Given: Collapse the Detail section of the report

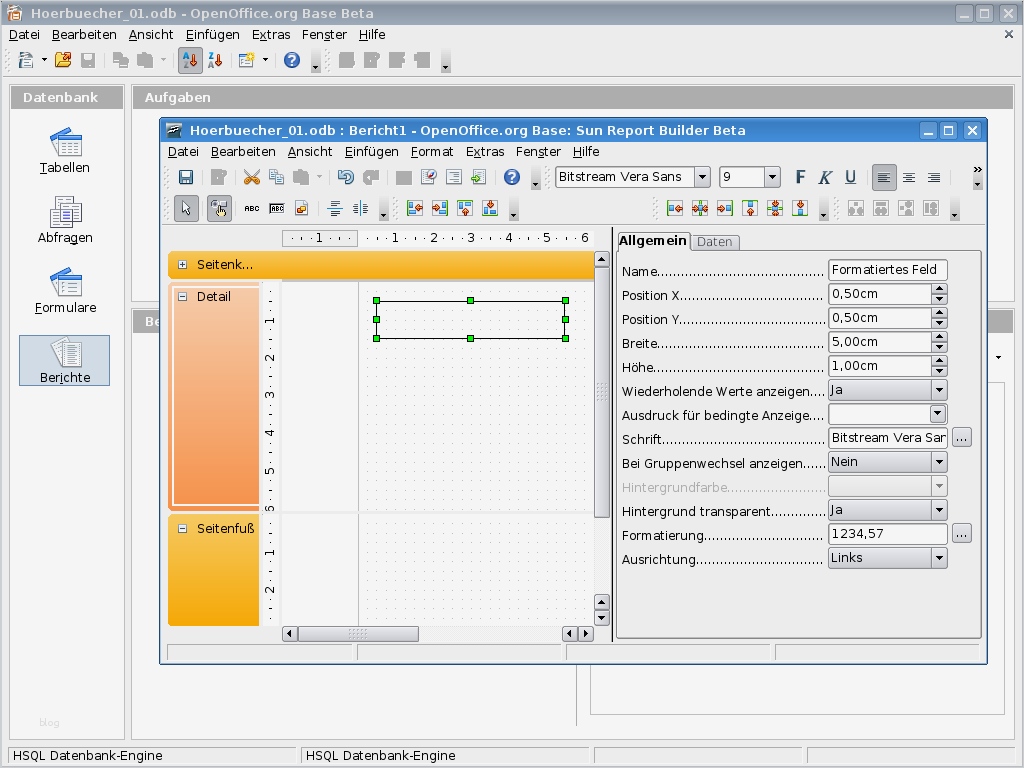Looking at the screenshot, I should point(183,296).
